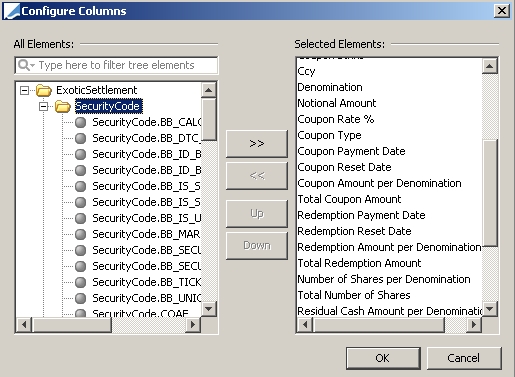Click the grey bullet icon of SecurityCode.BB_UNIC
The width and height of the screenshot is (515, 377).
tap(80, 298)
